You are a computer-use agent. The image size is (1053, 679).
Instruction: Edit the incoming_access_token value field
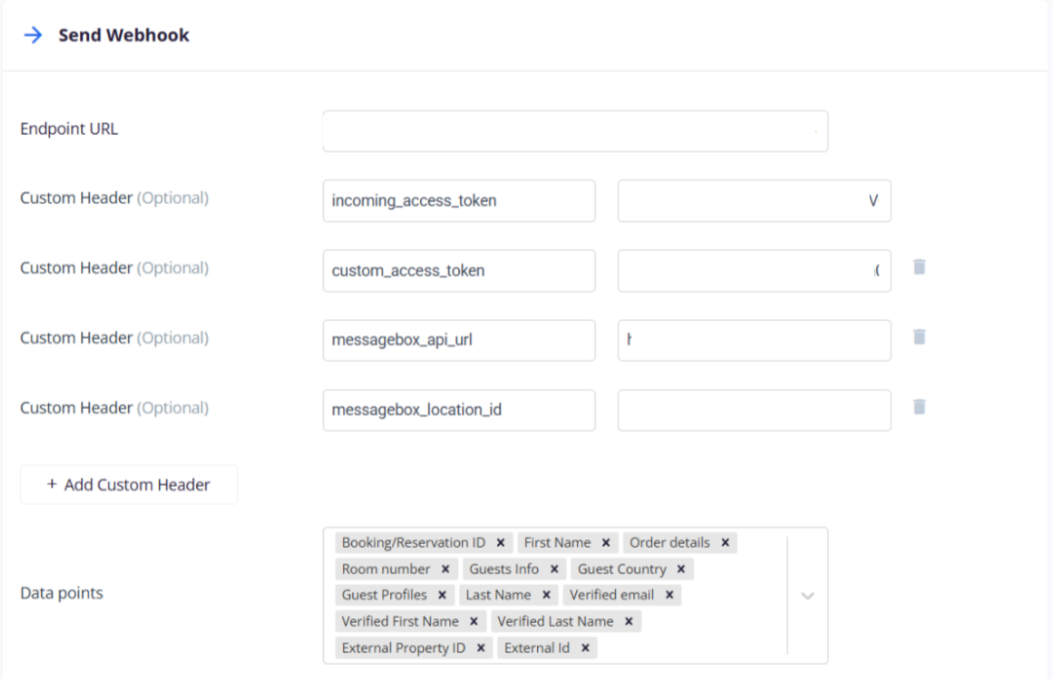pos(755,201)
